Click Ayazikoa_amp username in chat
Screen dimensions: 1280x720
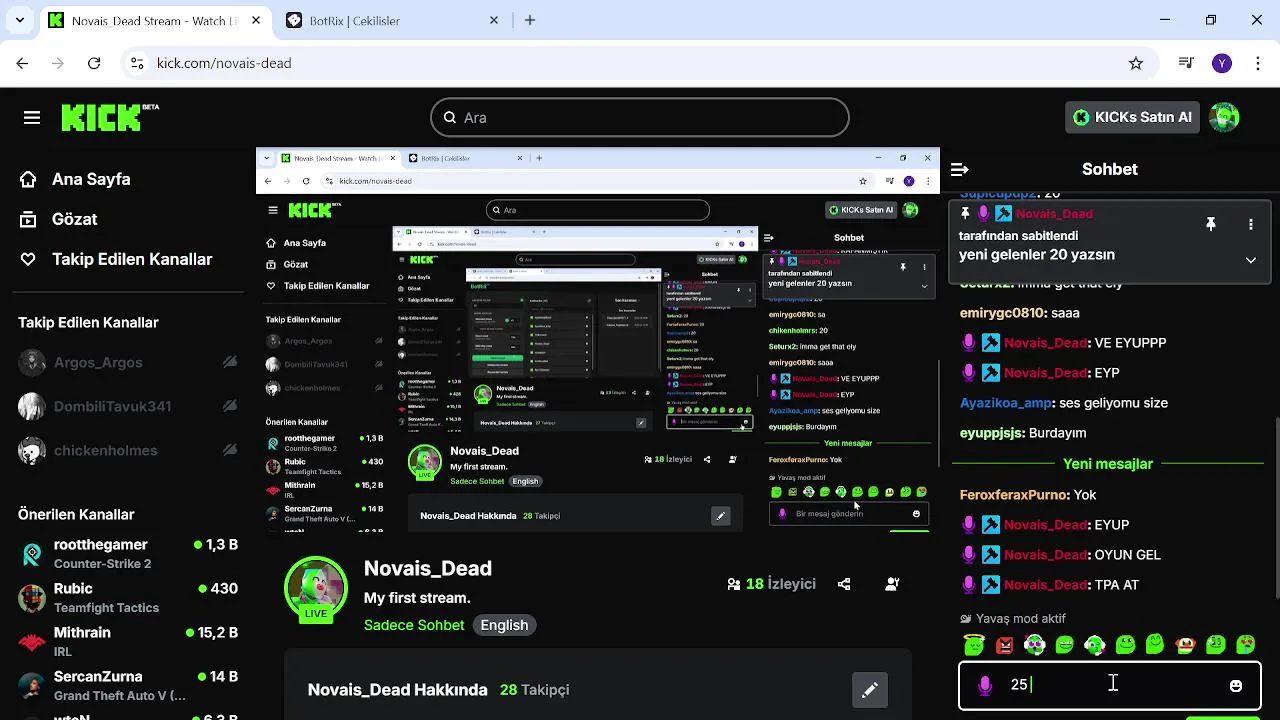point(1006,403)
